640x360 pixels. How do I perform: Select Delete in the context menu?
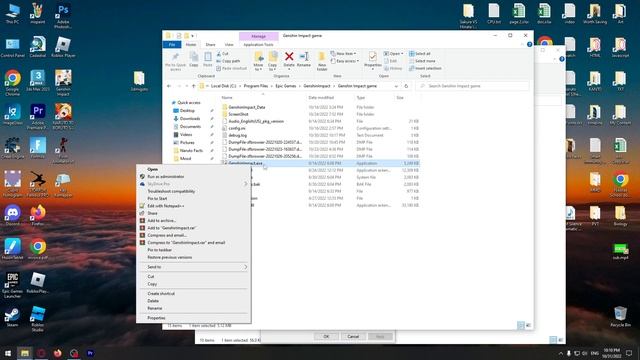click(x=153, y=301)
